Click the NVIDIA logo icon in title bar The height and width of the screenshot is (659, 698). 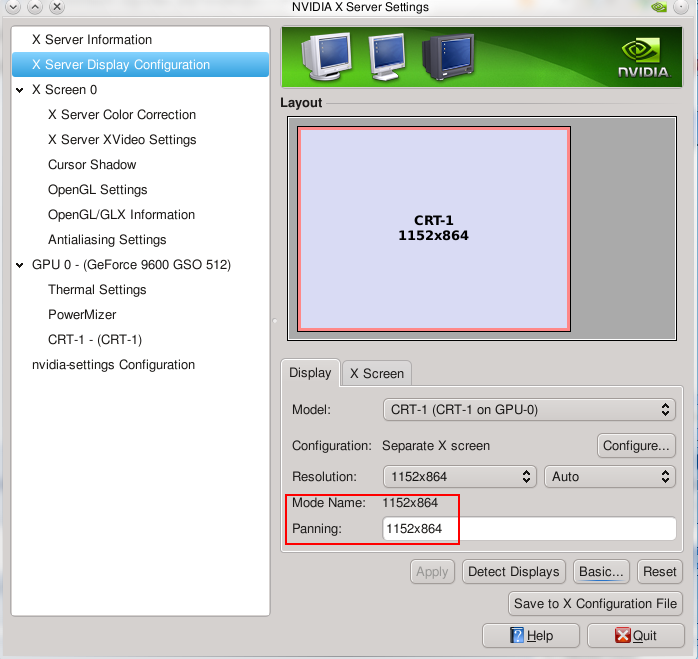coord(659,7)
